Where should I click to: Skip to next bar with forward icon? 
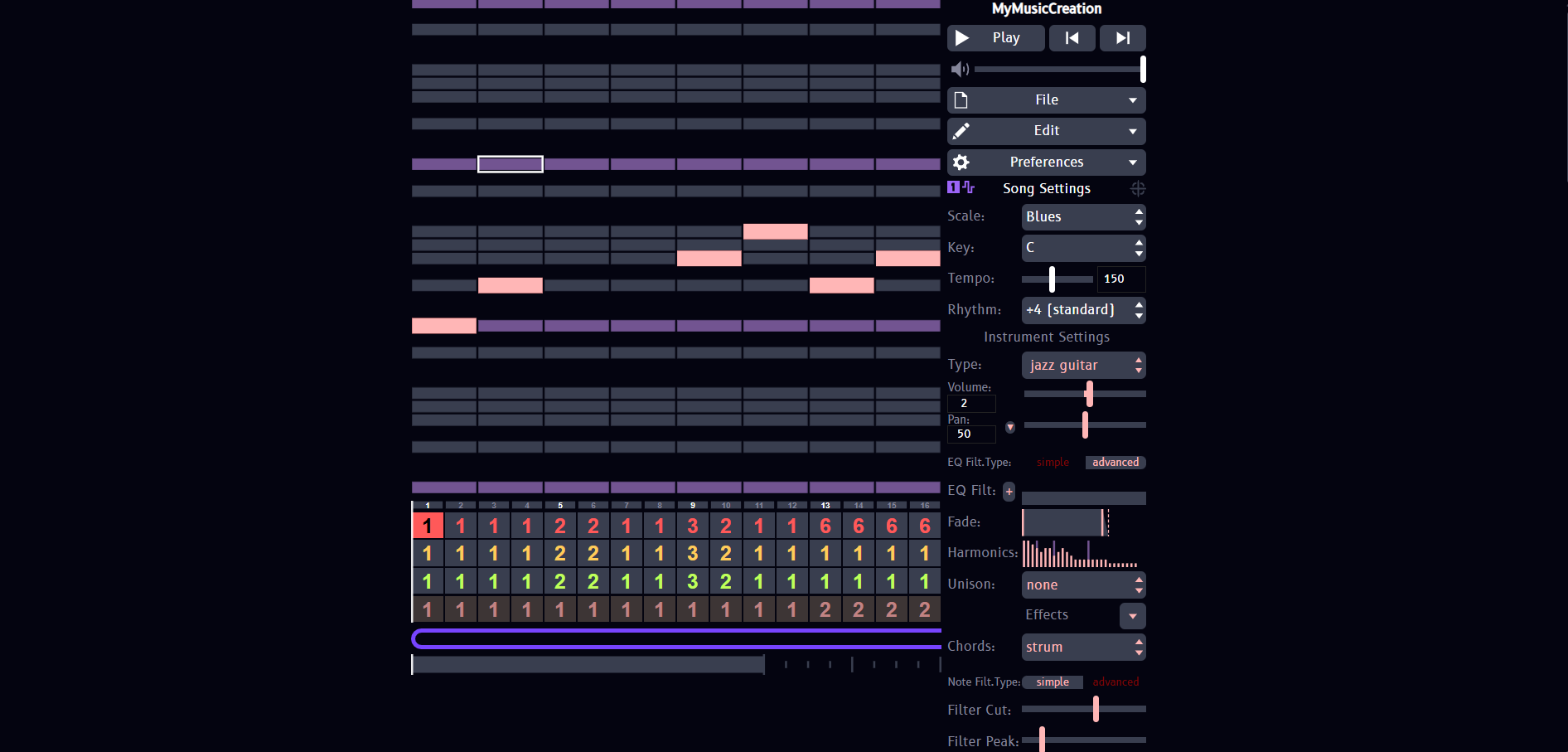click(1122, 38)
